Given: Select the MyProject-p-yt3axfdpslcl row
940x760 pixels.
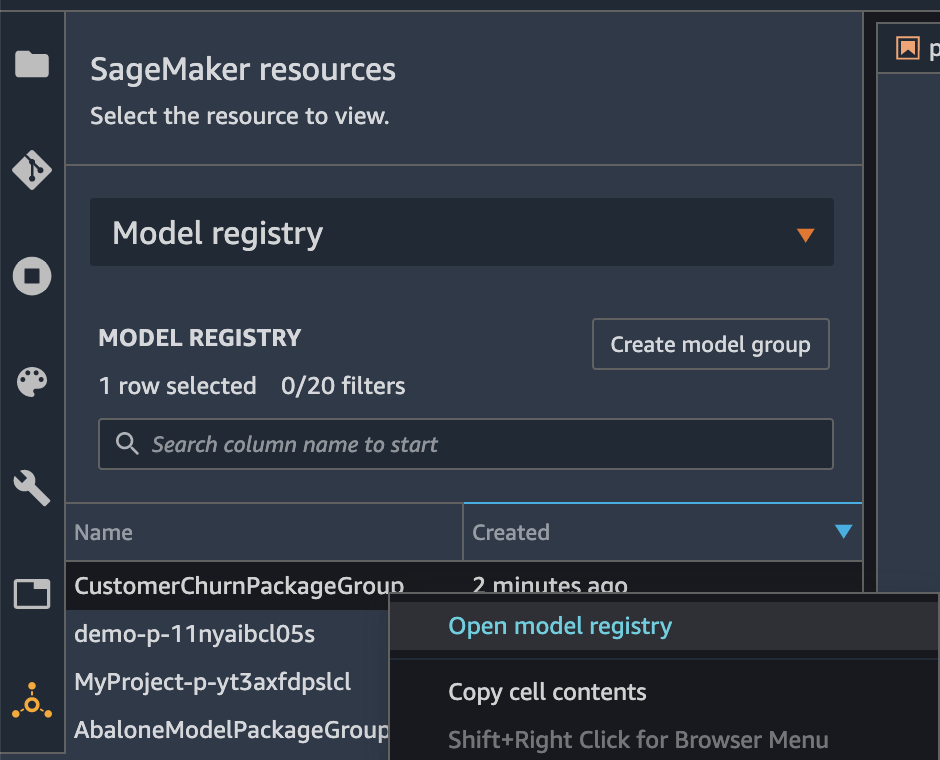Looking at the screenshot, I should point(228,681).
